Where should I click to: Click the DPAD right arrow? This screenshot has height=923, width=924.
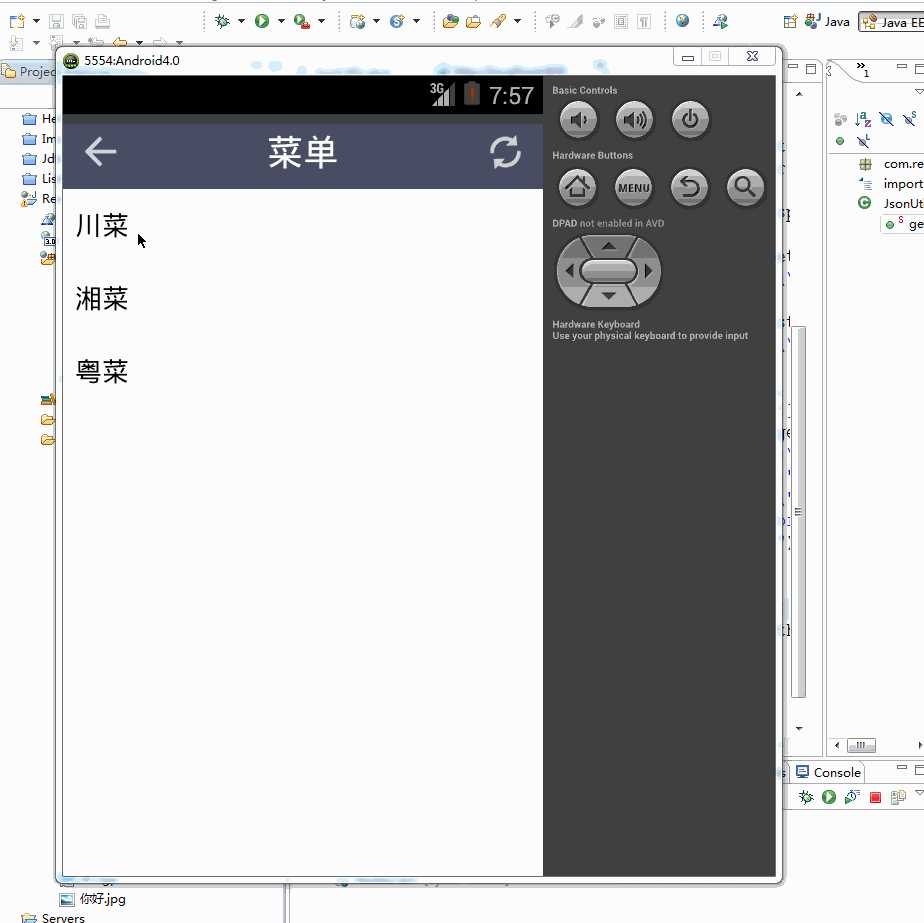click(649, 271)
